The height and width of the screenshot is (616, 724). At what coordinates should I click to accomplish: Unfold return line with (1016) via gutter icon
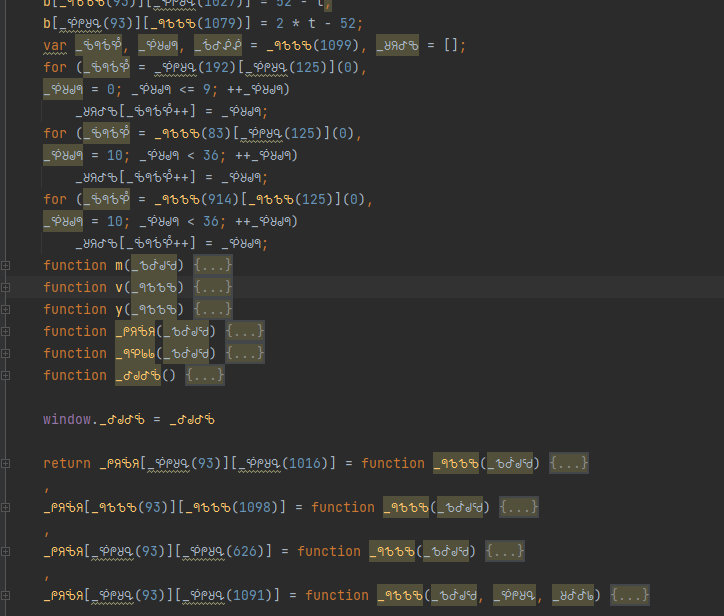click(6, 464)
